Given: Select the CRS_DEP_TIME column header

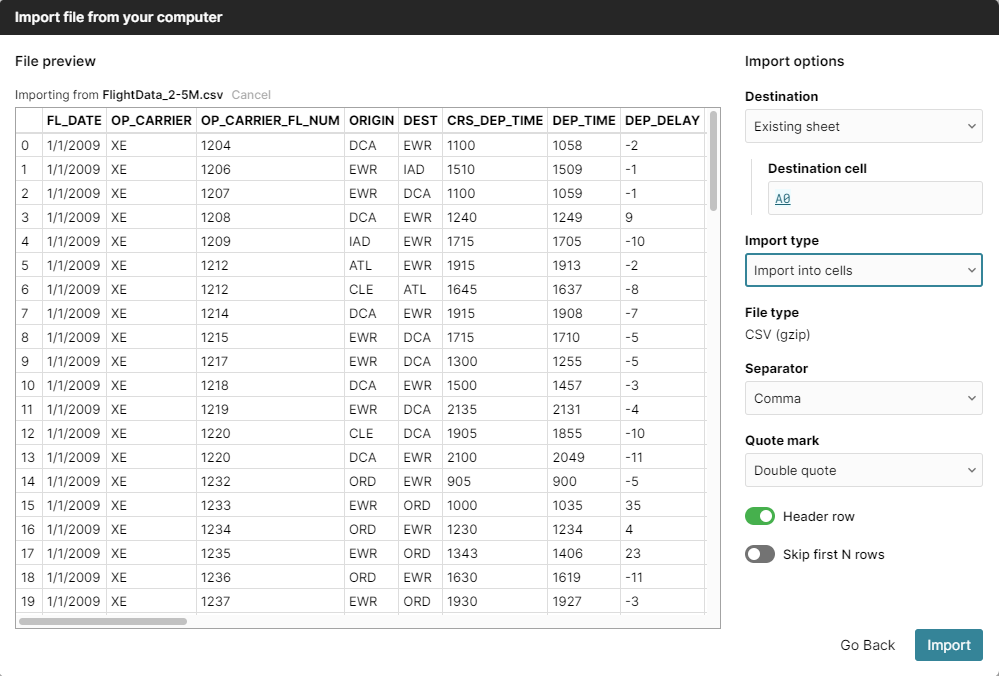Looking at the screenshot, I should [x=495, y=121].
